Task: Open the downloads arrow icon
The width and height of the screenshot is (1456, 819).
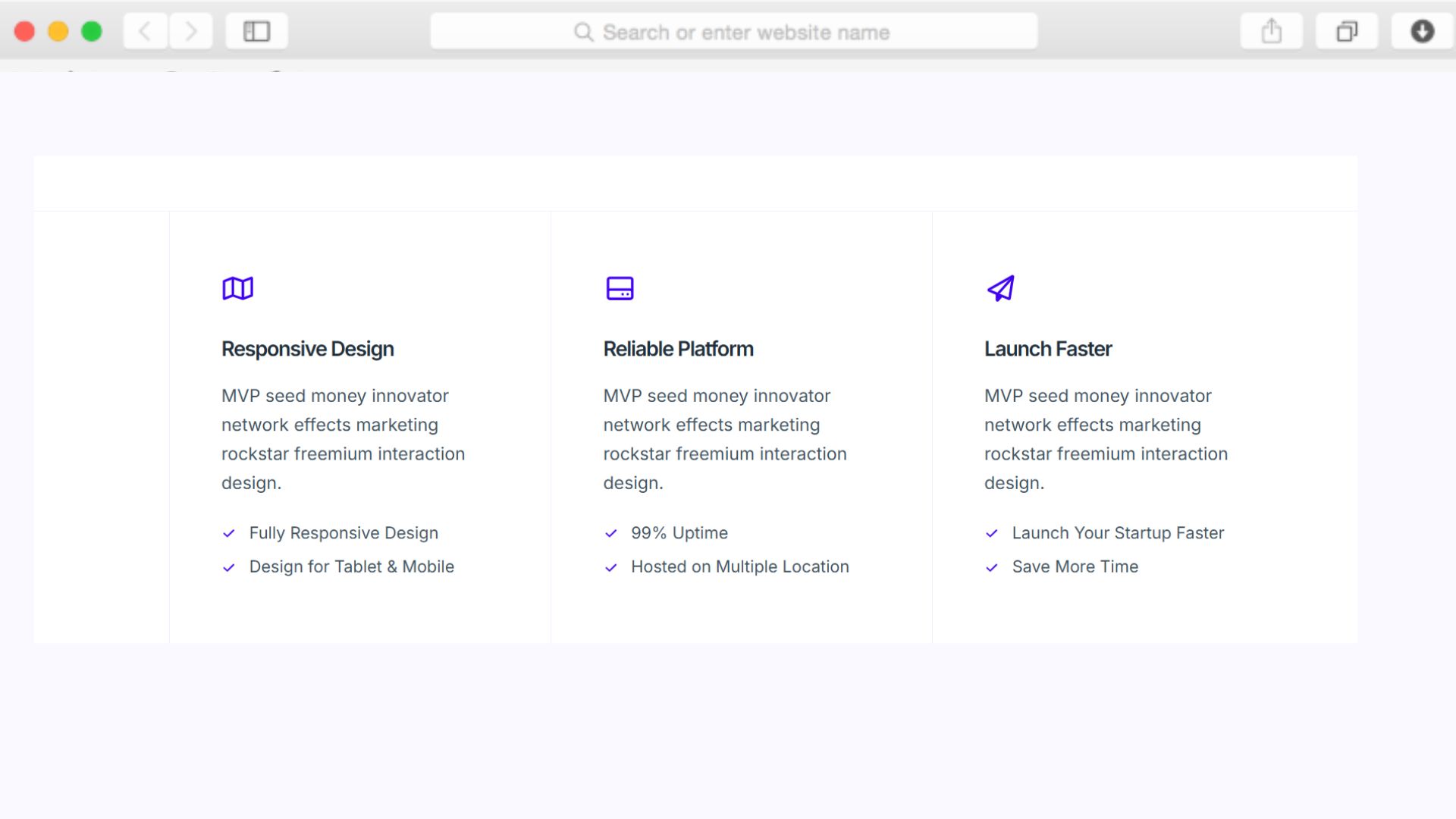Action: pyautogui.click(x=1422, y=32)
